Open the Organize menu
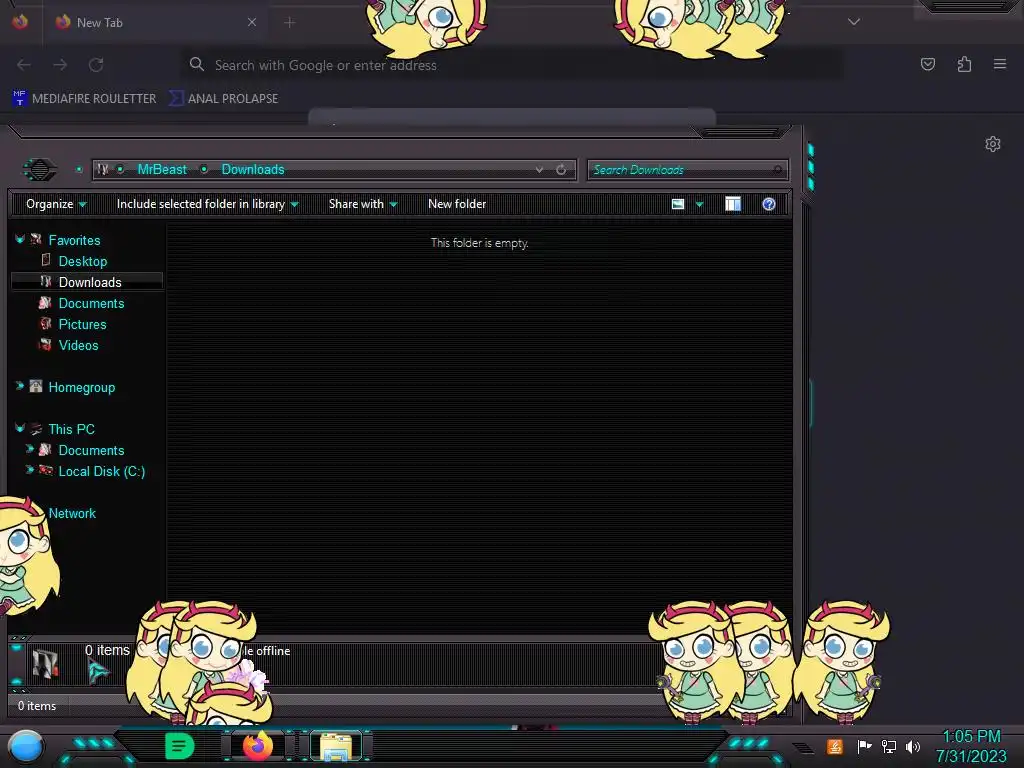This screenshot has height=768, width=1024. coord(56,204)
